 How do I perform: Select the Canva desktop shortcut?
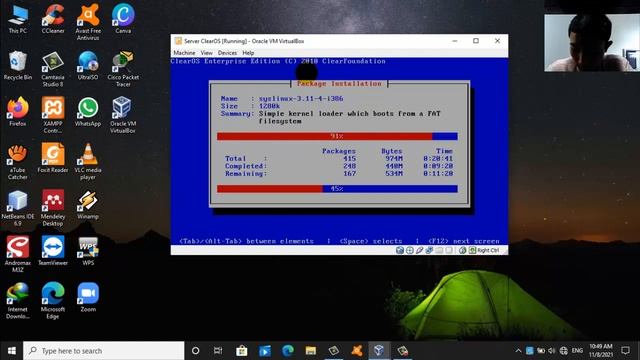tap(123, 19)
